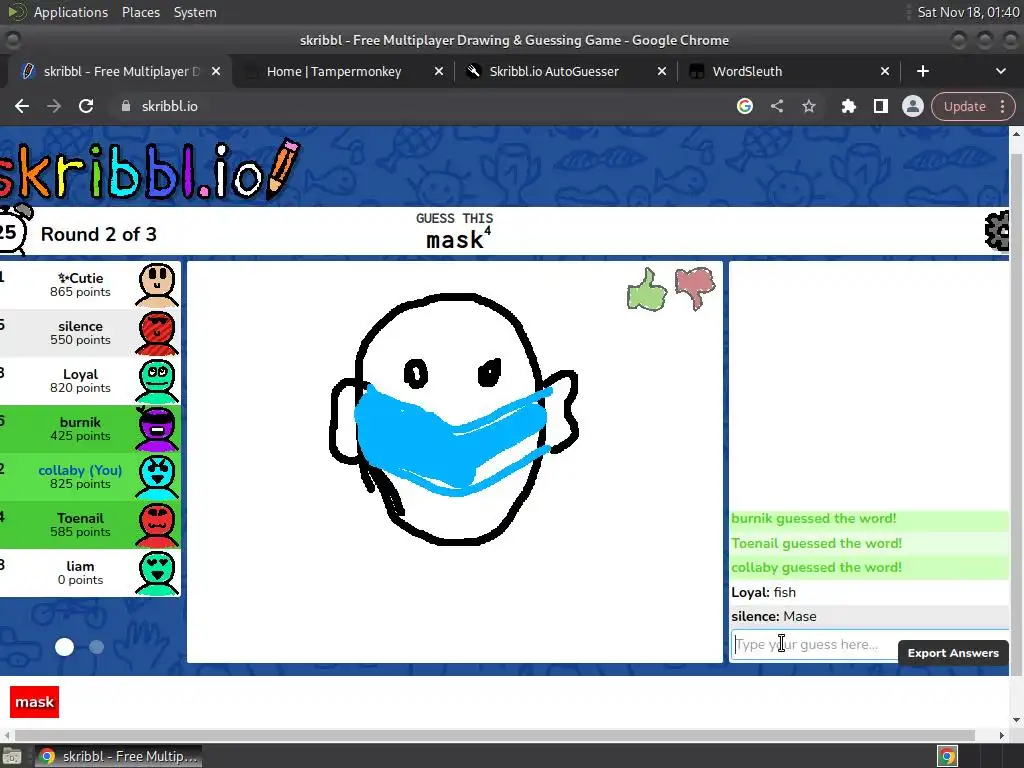Click the Export Answers button
The width and height of the screenshot is (1024, 768).
tap(953, 653)
